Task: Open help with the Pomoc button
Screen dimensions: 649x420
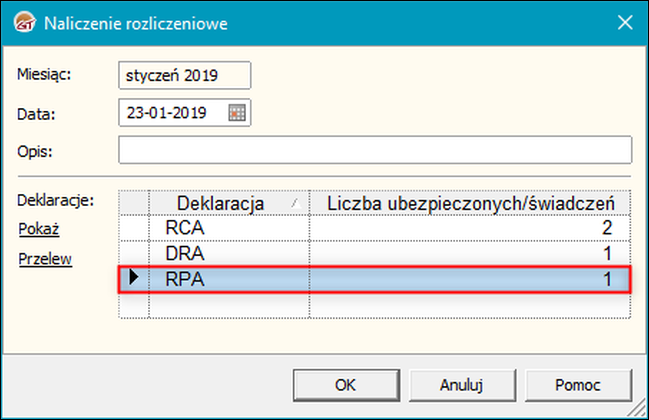Action: click(578, 385)
